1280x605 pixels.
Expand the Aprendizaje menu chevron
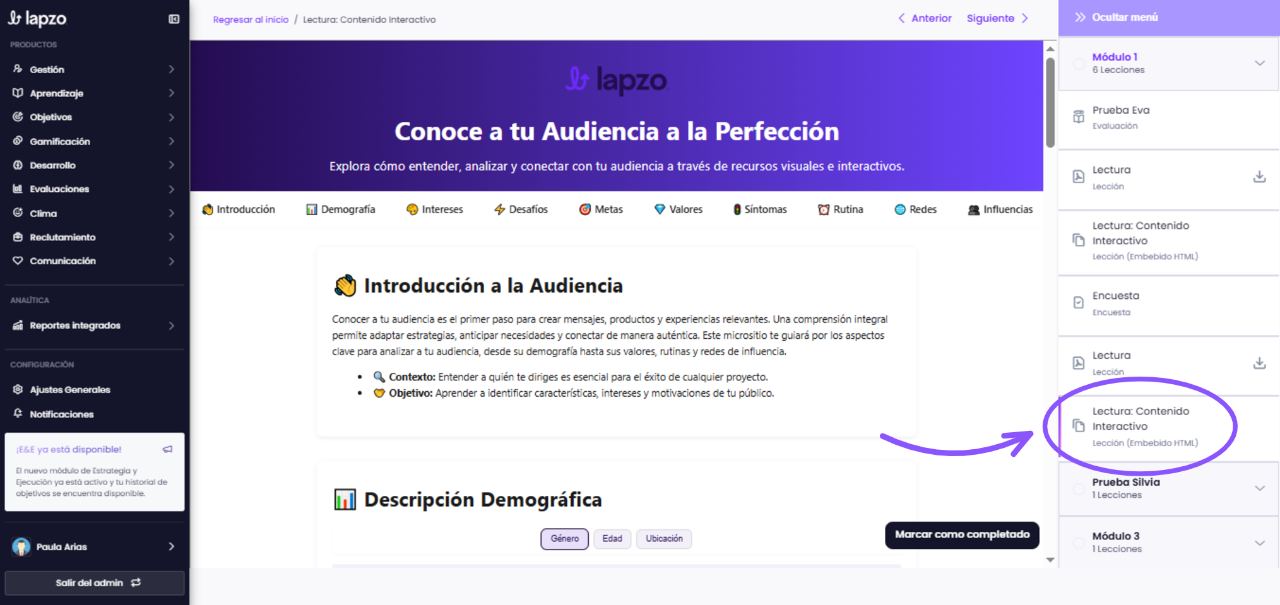click(x=171, y=93)
